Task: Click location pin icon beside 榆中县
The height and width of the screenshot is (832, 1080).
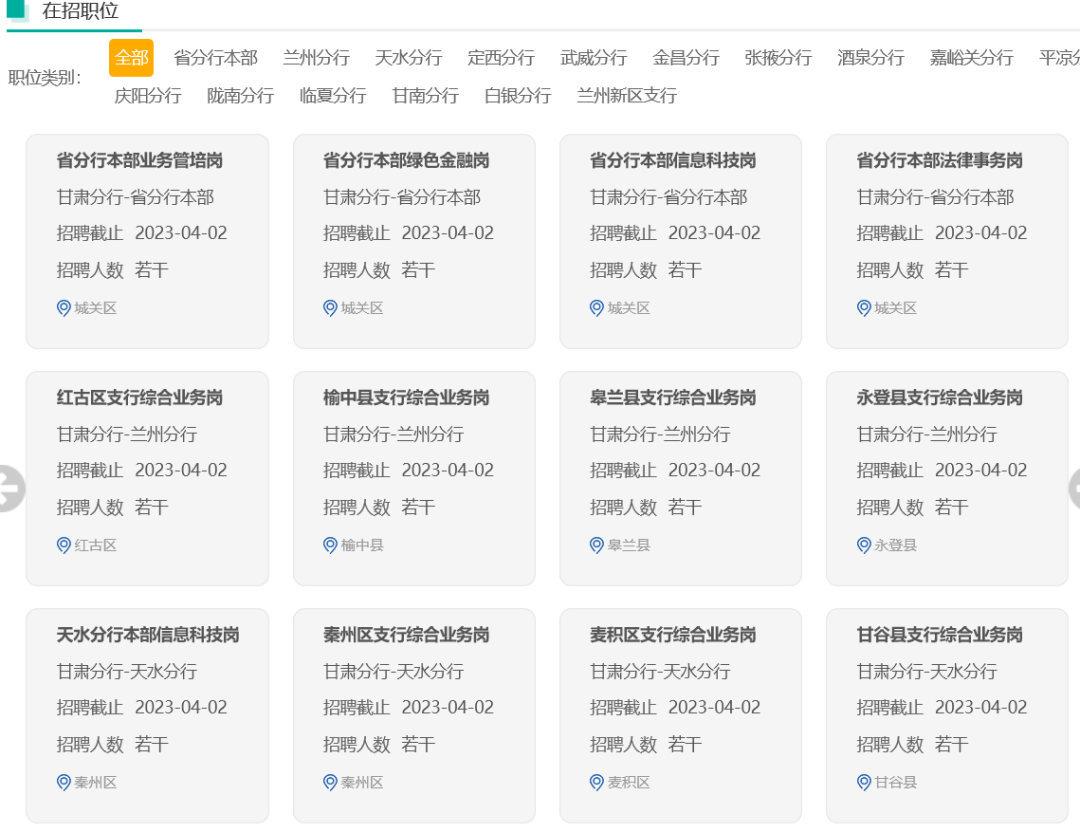Action: point(330,545)
